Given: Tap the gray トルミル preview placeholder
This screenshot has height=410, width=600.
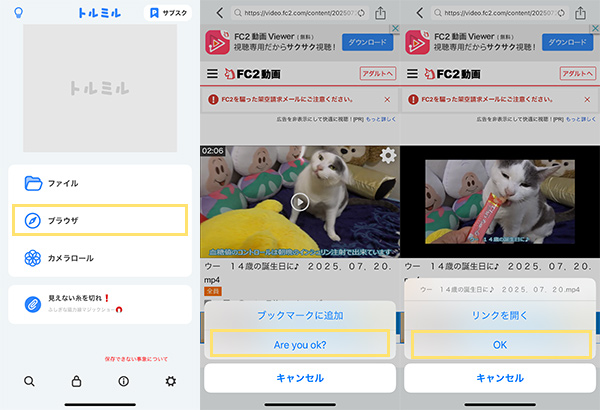Looking at the screenshot, I should pyautogui.click(x=100, y=88).
